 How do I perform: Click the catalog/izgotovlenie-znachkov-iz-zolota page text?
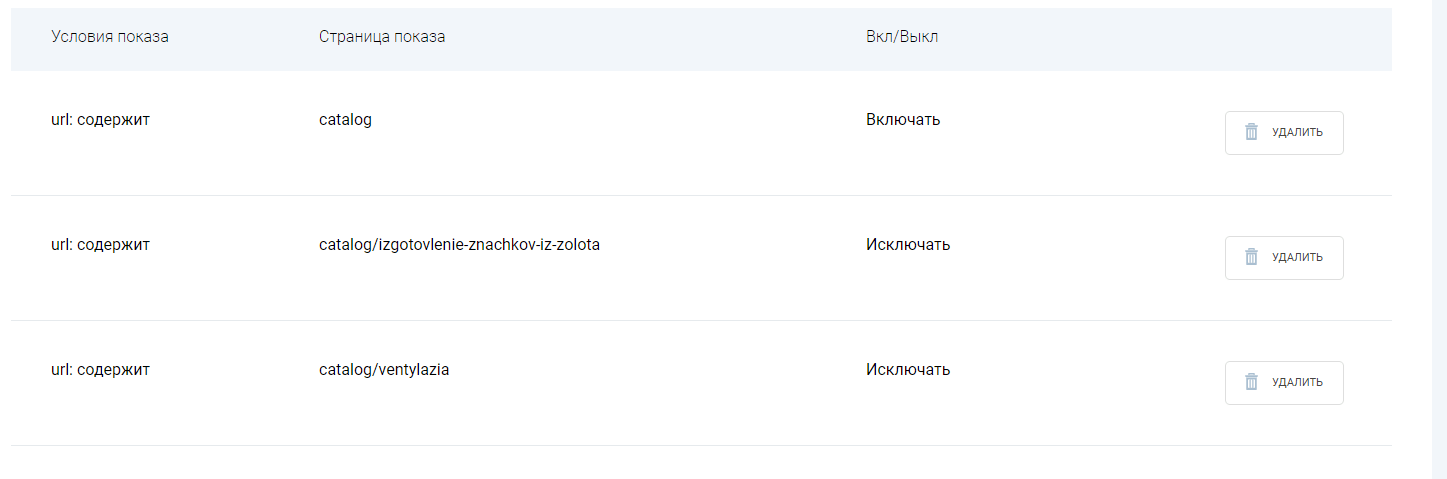(459, 245)
